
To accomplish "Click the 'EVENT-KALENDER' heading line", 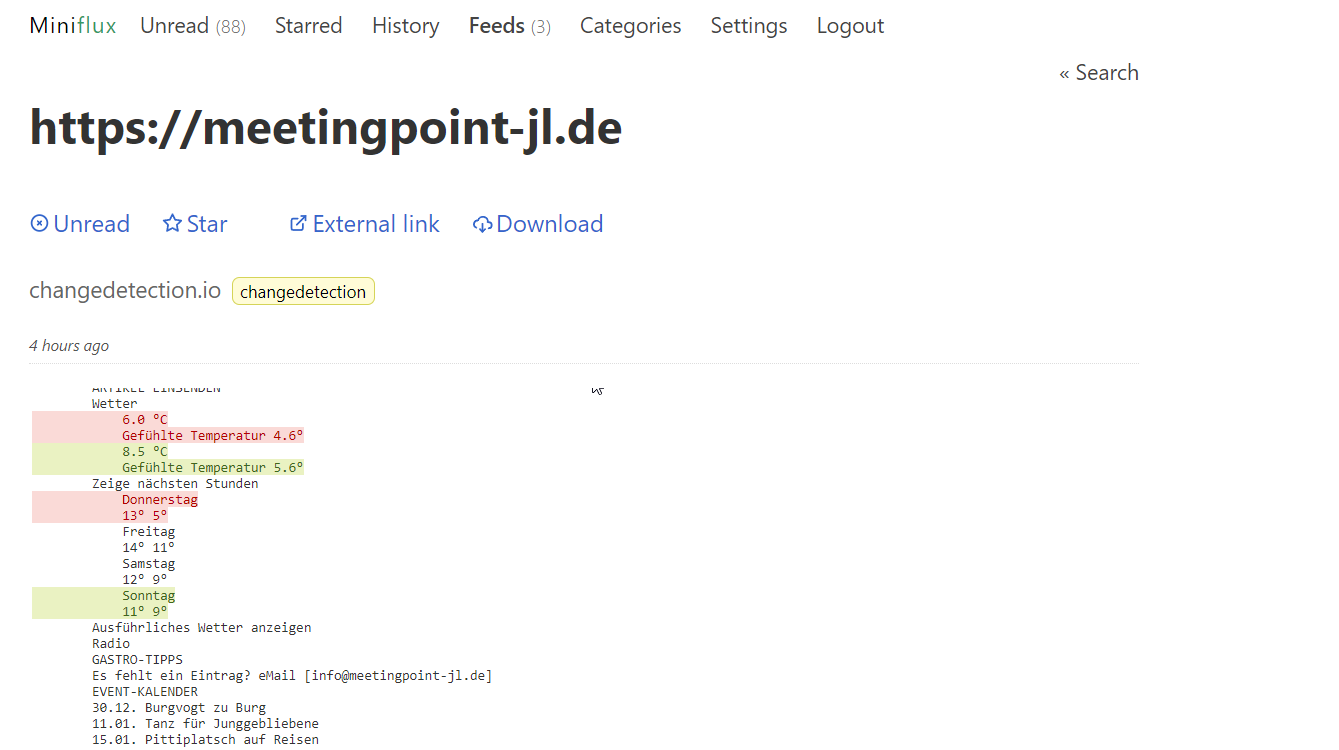I will coord(145,692).
